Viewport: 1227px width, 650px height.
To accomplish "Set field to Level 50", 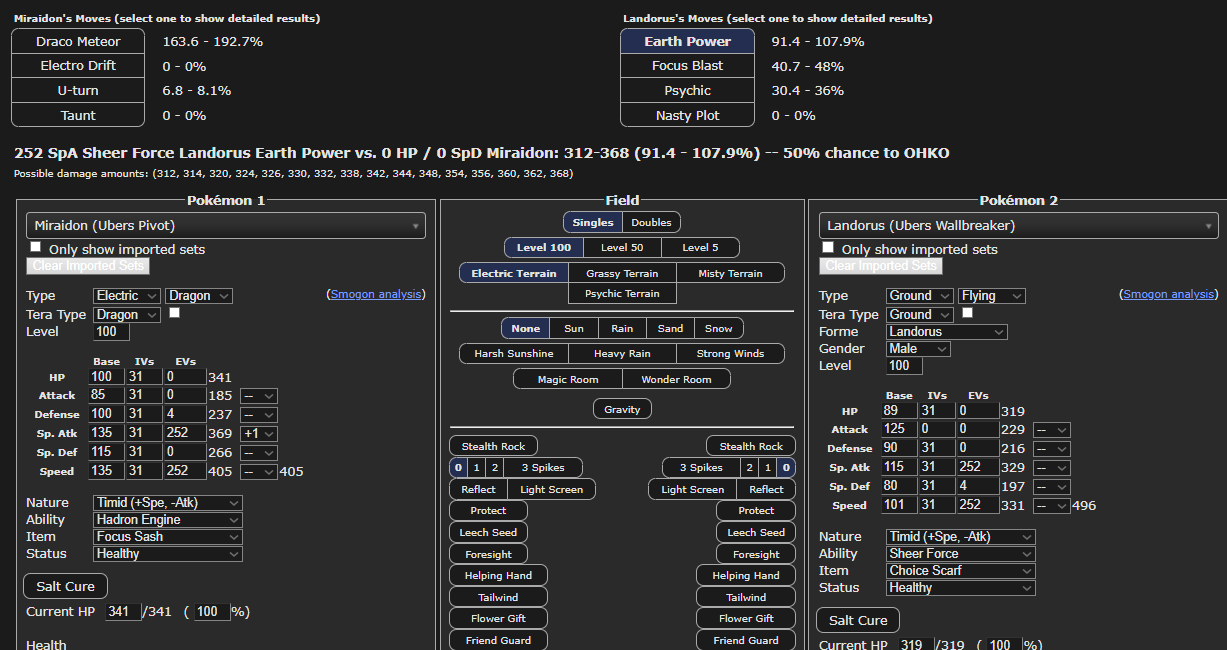I will pos(621,247).
